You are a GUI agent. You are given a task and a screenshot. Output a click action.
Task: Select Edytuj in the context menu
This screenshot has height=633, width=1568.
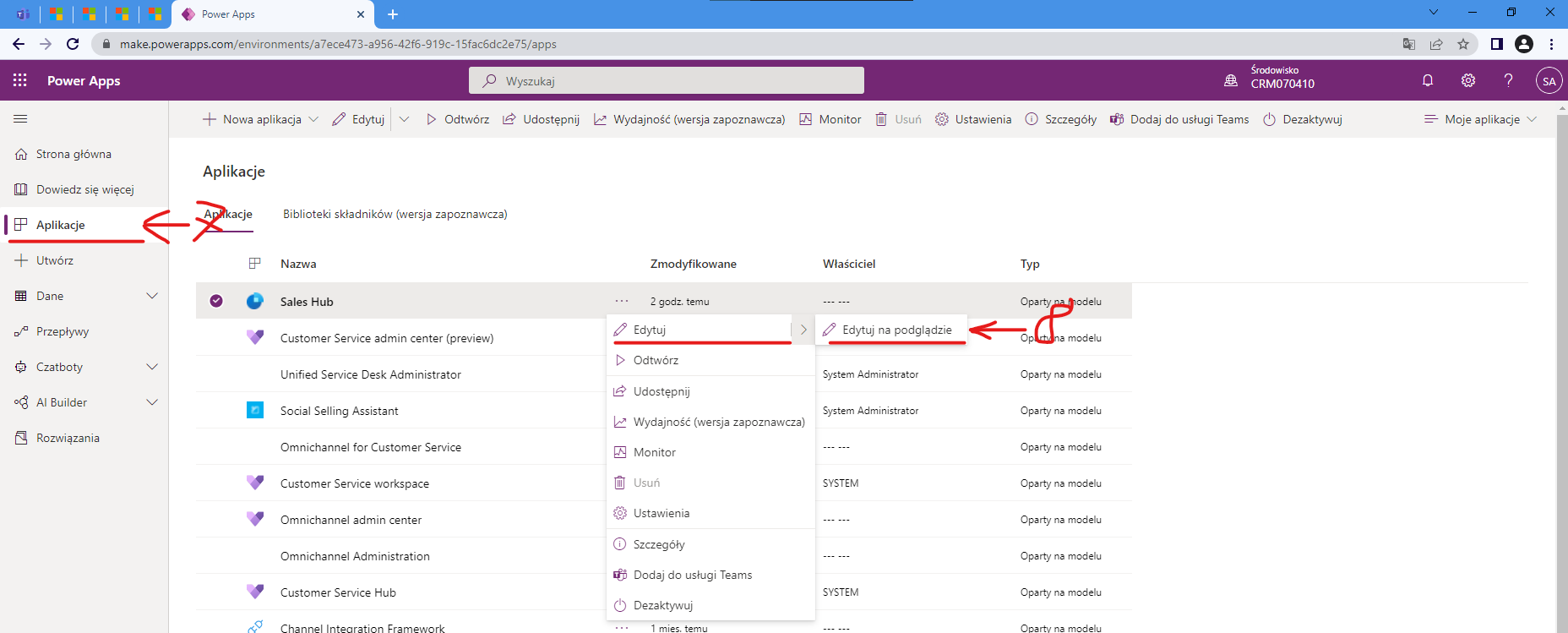click(700, 330)
